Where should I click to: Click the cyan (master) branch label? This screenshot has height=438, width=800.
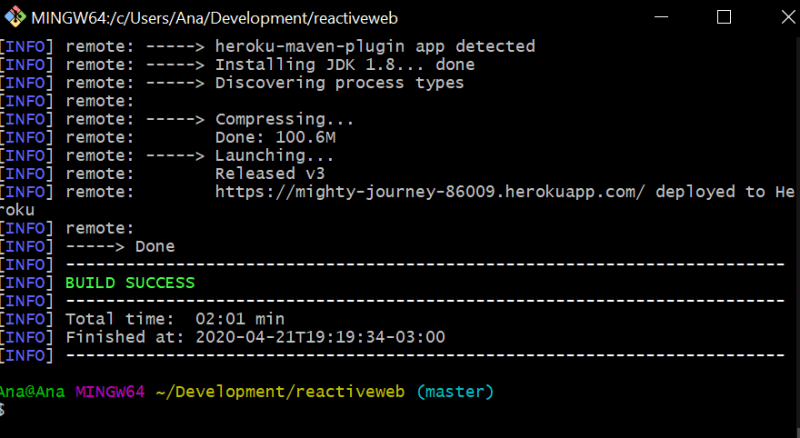pyautogui.click(x=455, y=391)
